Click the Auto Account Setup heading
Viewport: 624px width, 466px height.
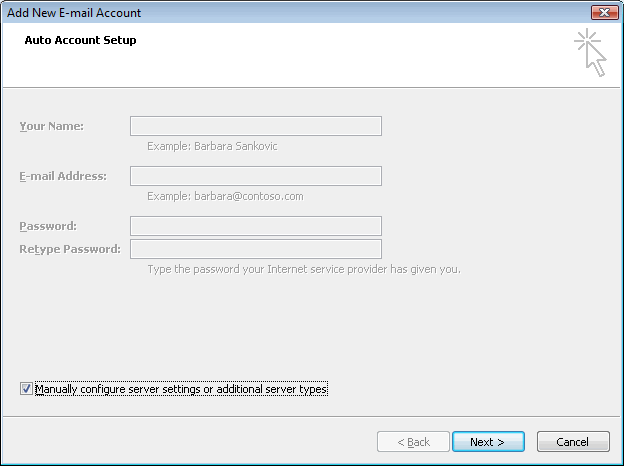pyautogui.click(x=80, y=41)
